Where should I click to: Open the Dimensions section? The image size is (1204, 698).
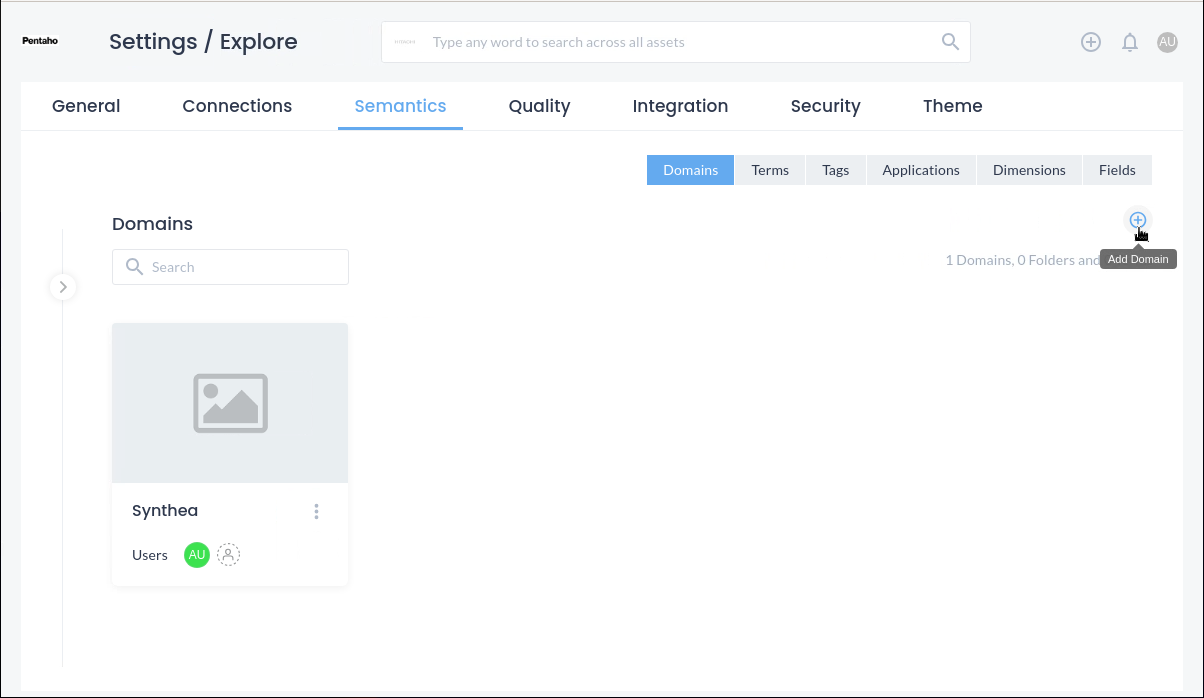pyautogui.click(x=1029, y=170)
